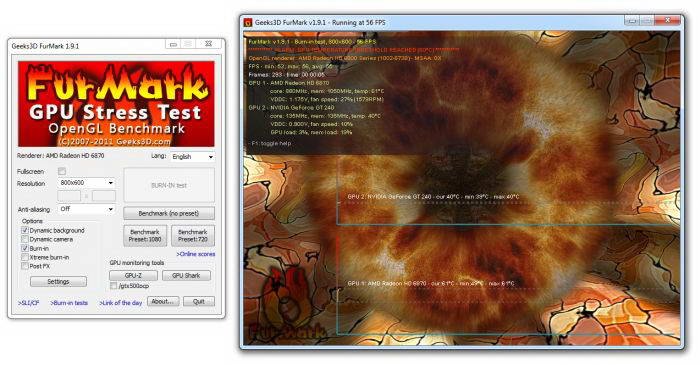Run Benchmark (no preset)

(x=169, y=213)
